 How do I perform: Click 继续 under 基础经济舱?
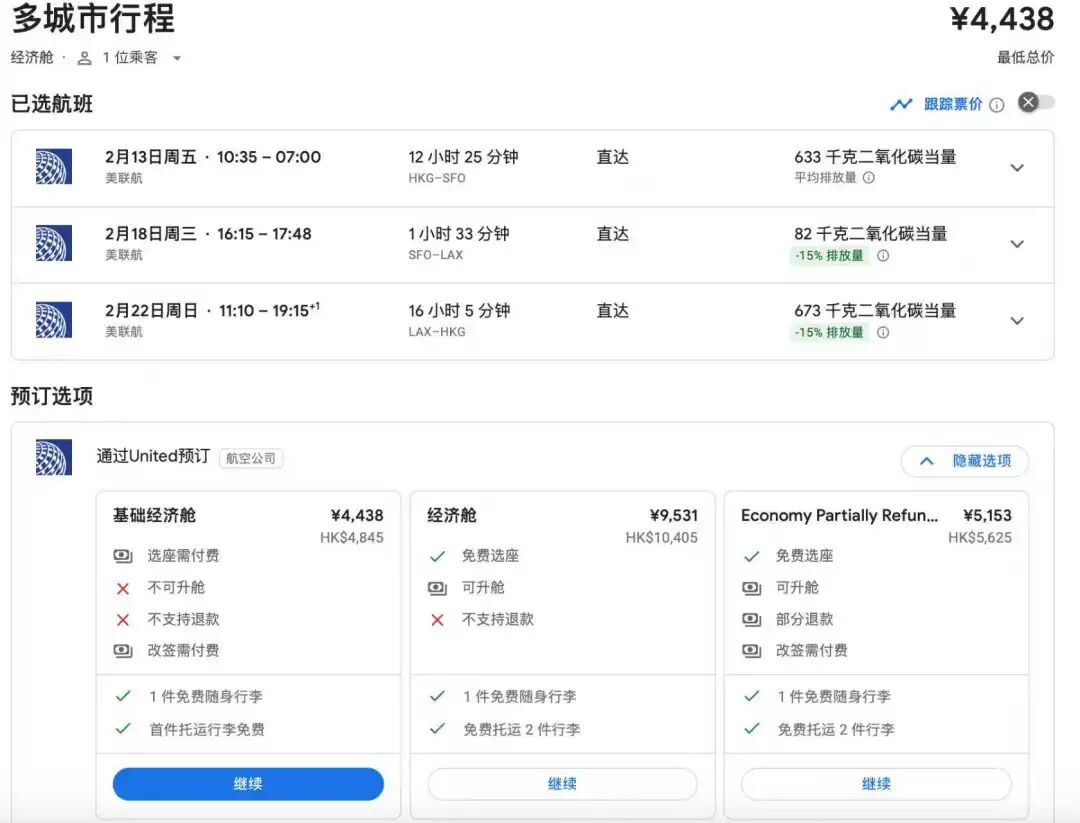click(247, 784)
